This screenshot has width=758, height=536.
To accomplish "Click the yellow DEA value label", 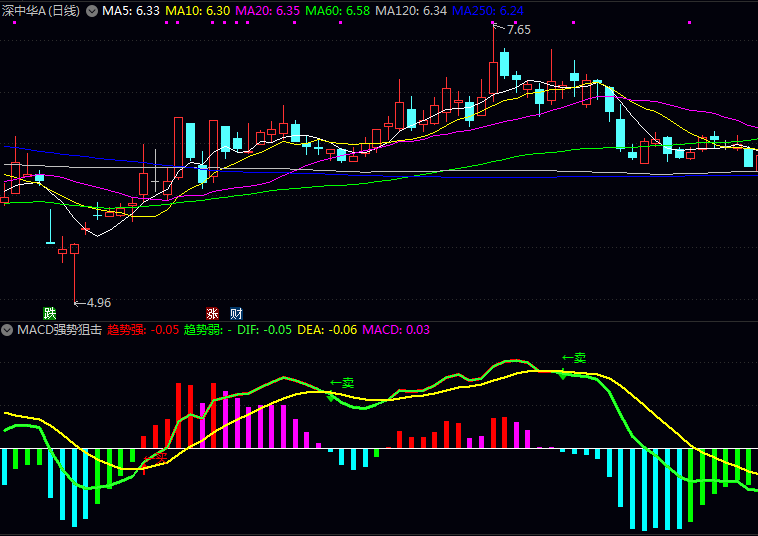I will click(x=327, y=329).
